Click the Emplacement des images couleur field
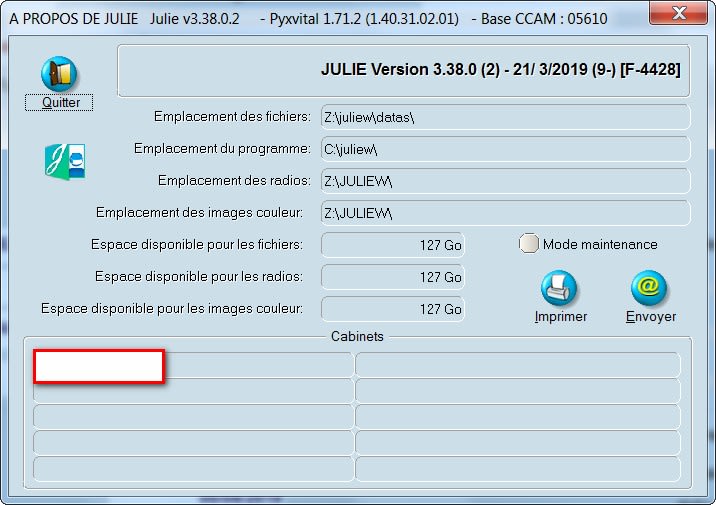Screen dimensions: 716x505 (505, 213)
